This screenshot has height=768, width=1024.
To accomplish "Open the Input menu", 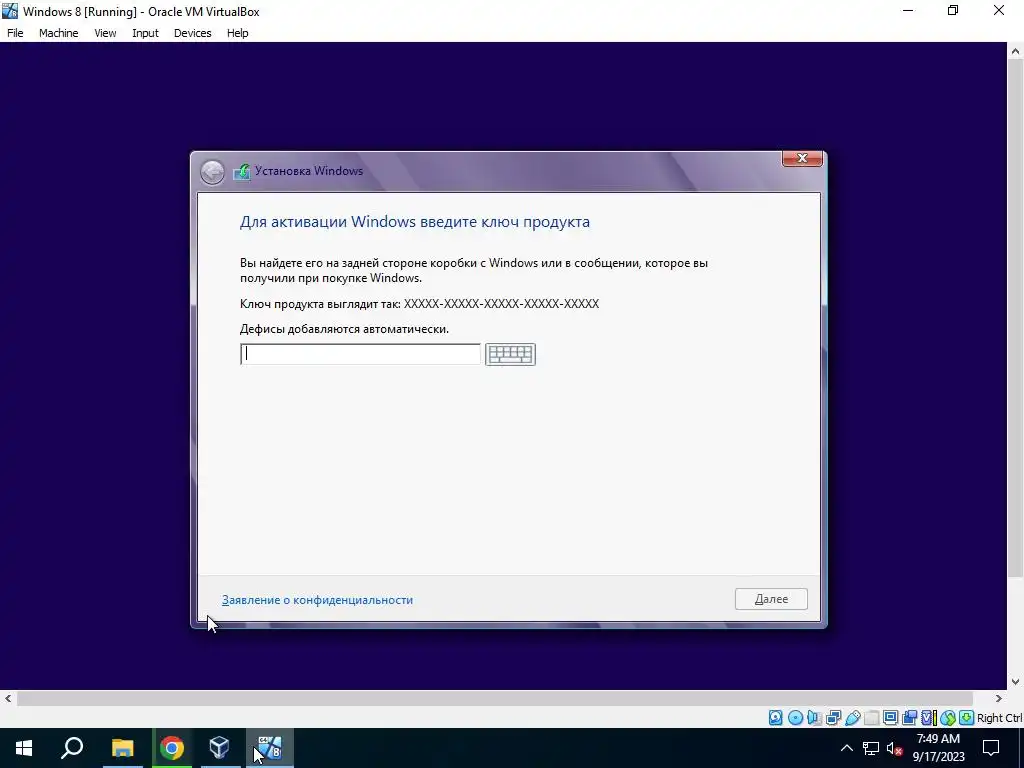I will [145, 33].
